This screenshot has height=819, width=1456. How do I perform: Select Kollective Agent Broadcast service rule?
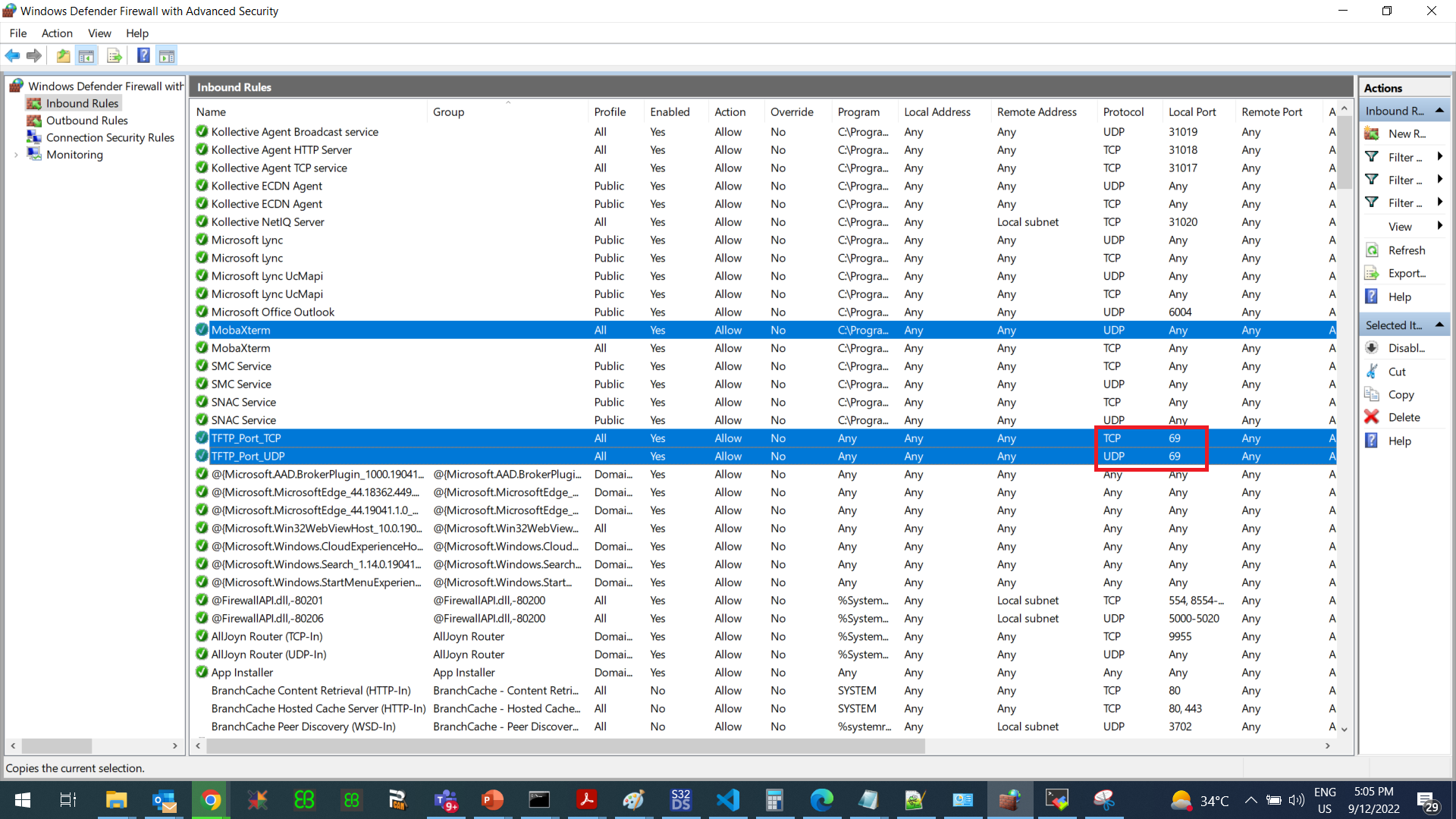[x=764, y=132]
